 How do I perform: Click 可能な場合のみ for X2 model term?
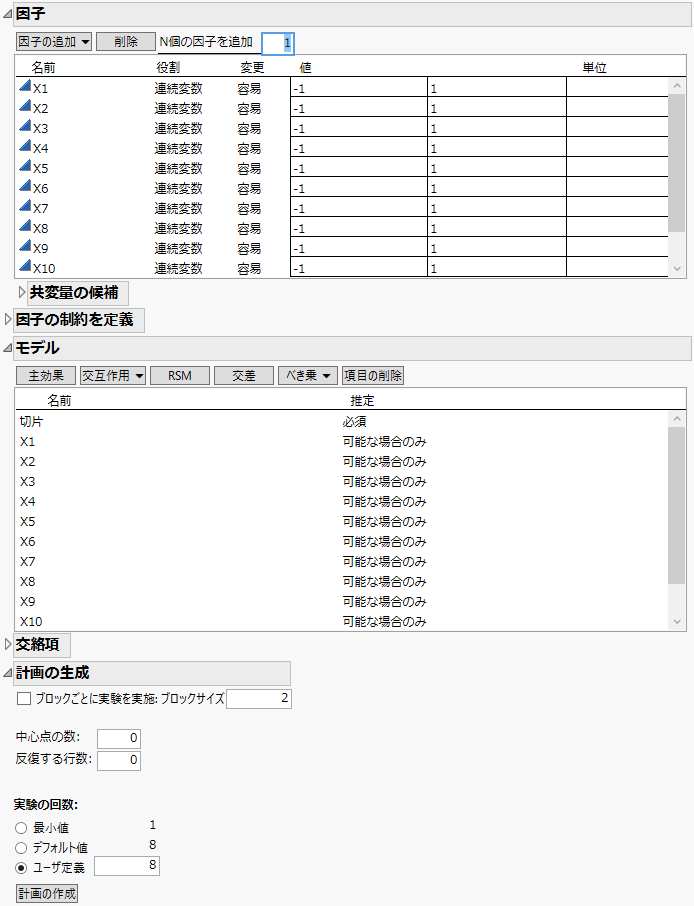tap(384, 462)
